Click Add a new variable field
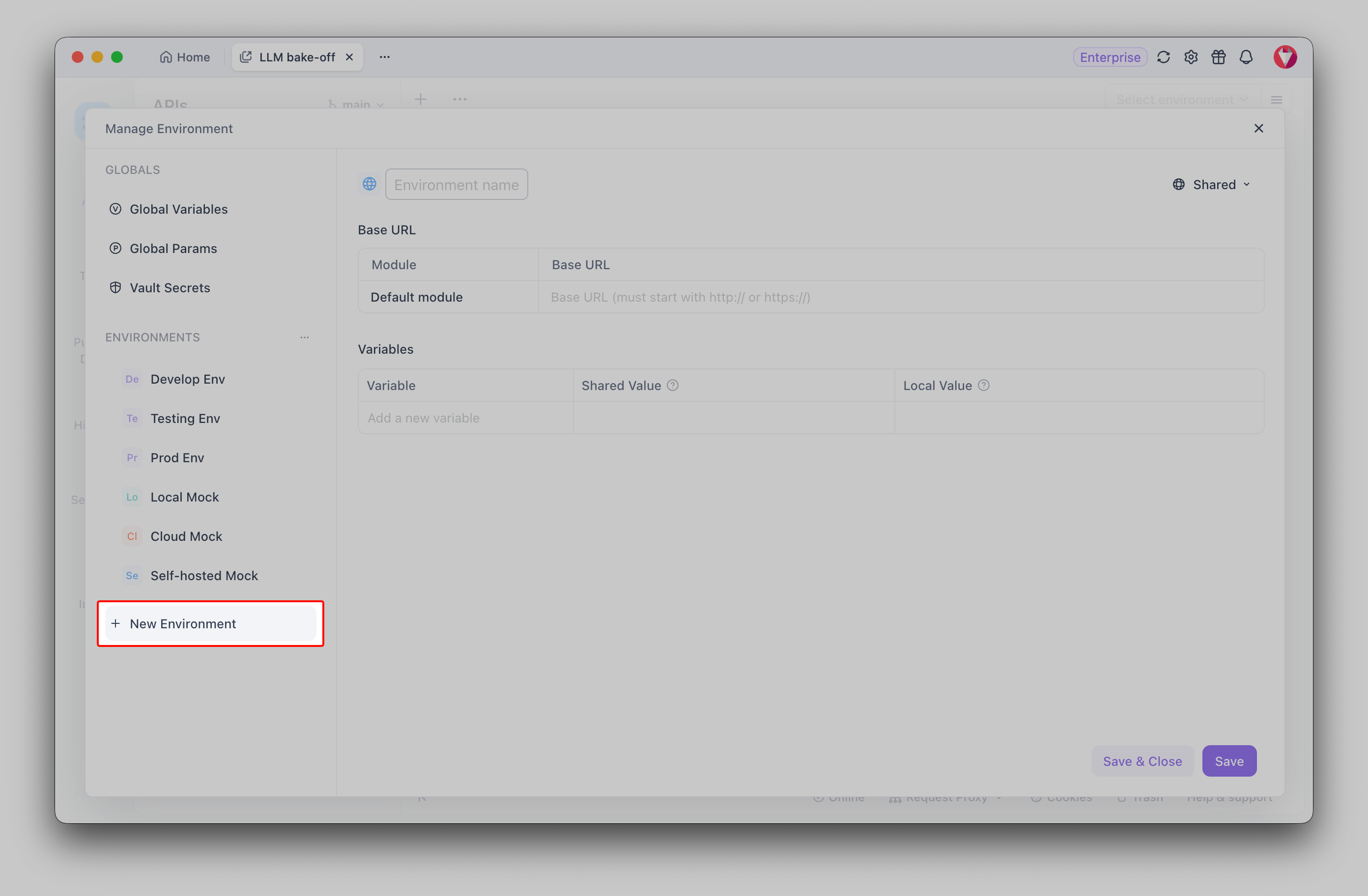Image resolution: width=1368 pixels, height=896 pixels. tap(465, 418)
